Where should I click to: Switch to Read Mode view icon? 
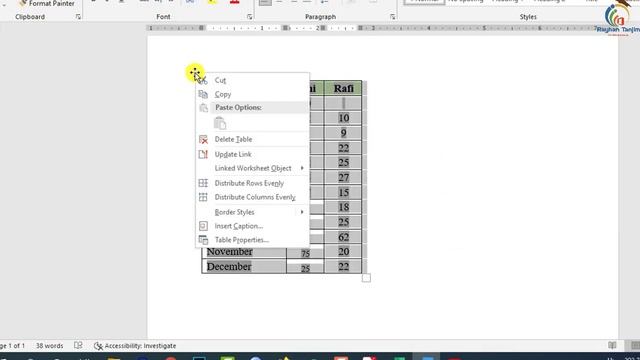coord(612,345)
